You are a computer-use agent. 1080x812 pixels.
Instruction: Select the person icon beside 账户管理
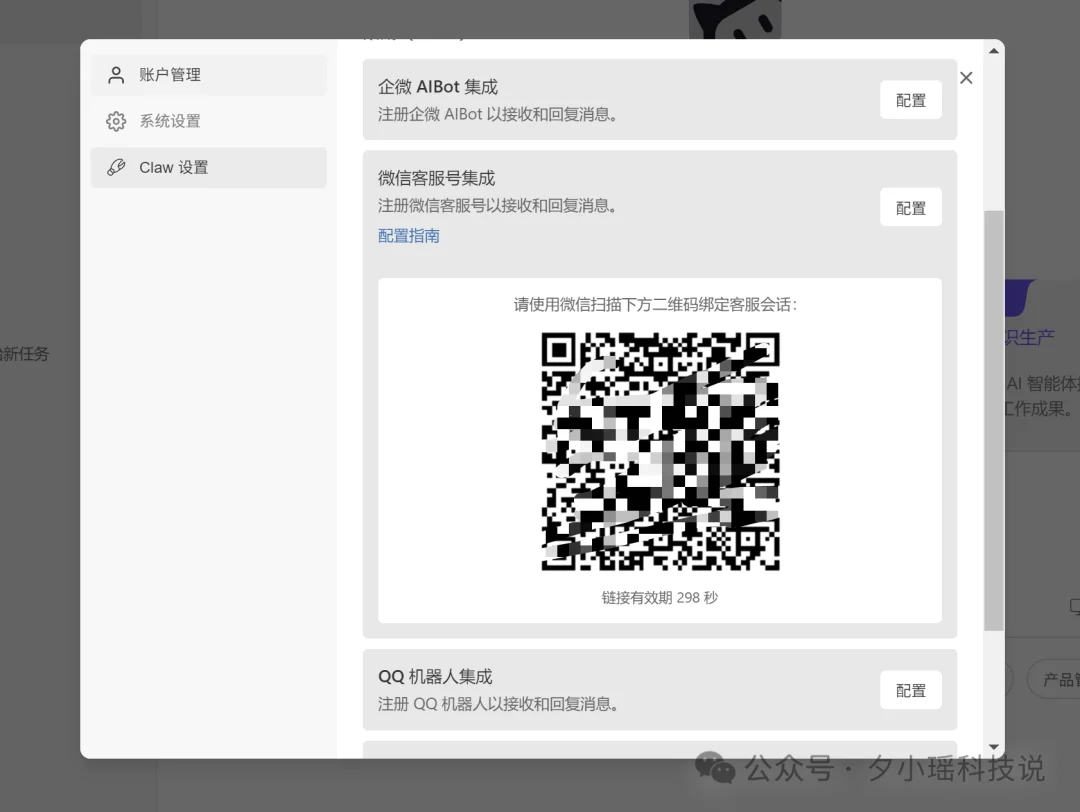click(116, 74)
